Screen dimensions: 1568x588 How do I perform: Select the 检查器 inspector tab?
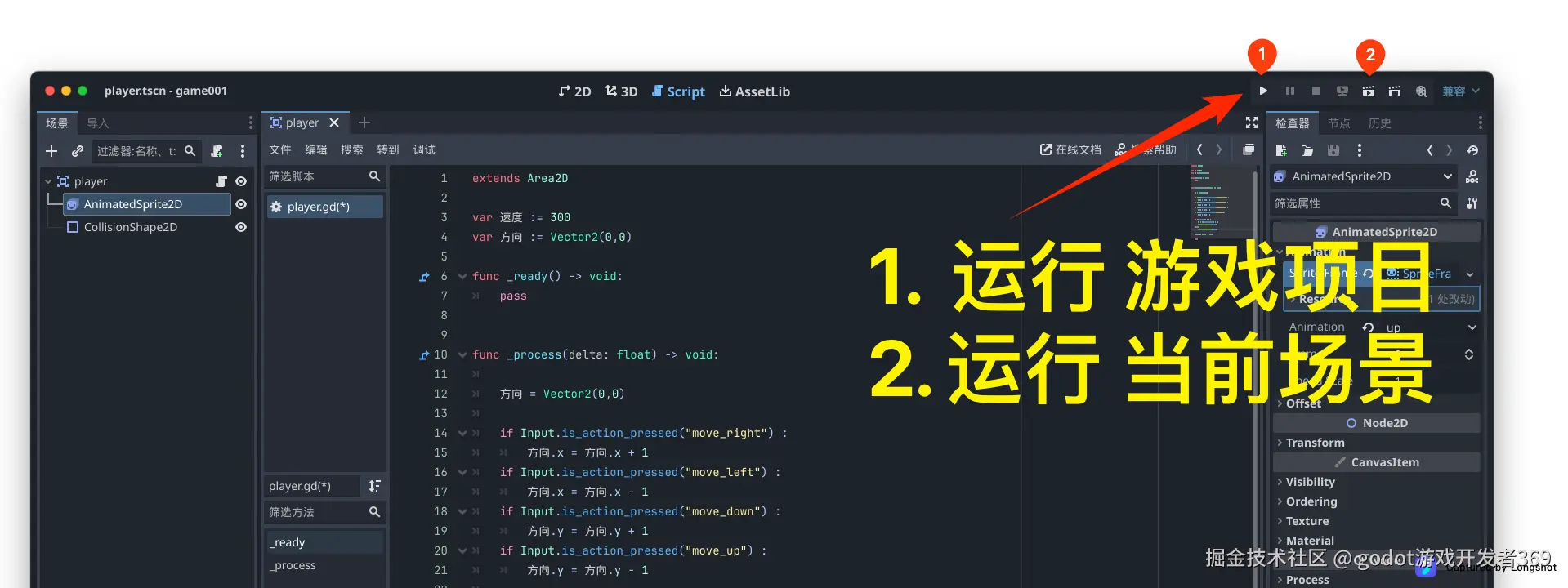(x=1293, y=123)
